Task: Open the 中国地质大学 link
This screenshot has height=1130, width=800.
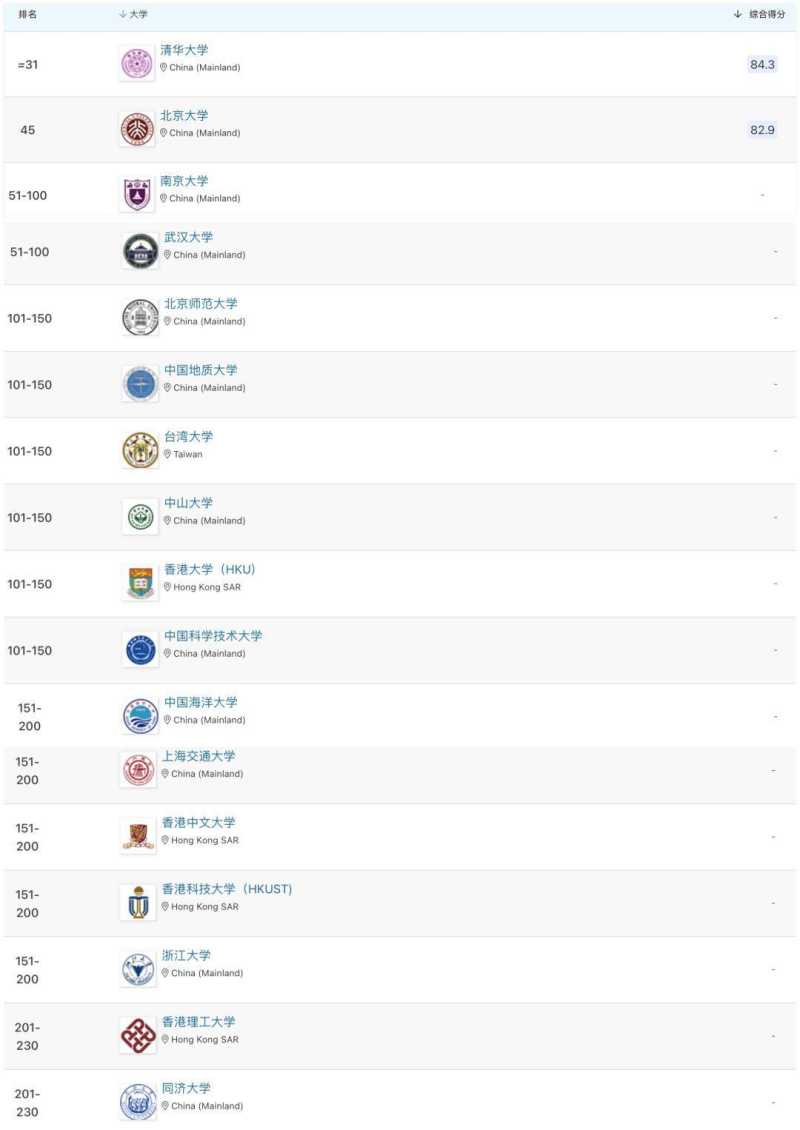Action: coord(201,370)
